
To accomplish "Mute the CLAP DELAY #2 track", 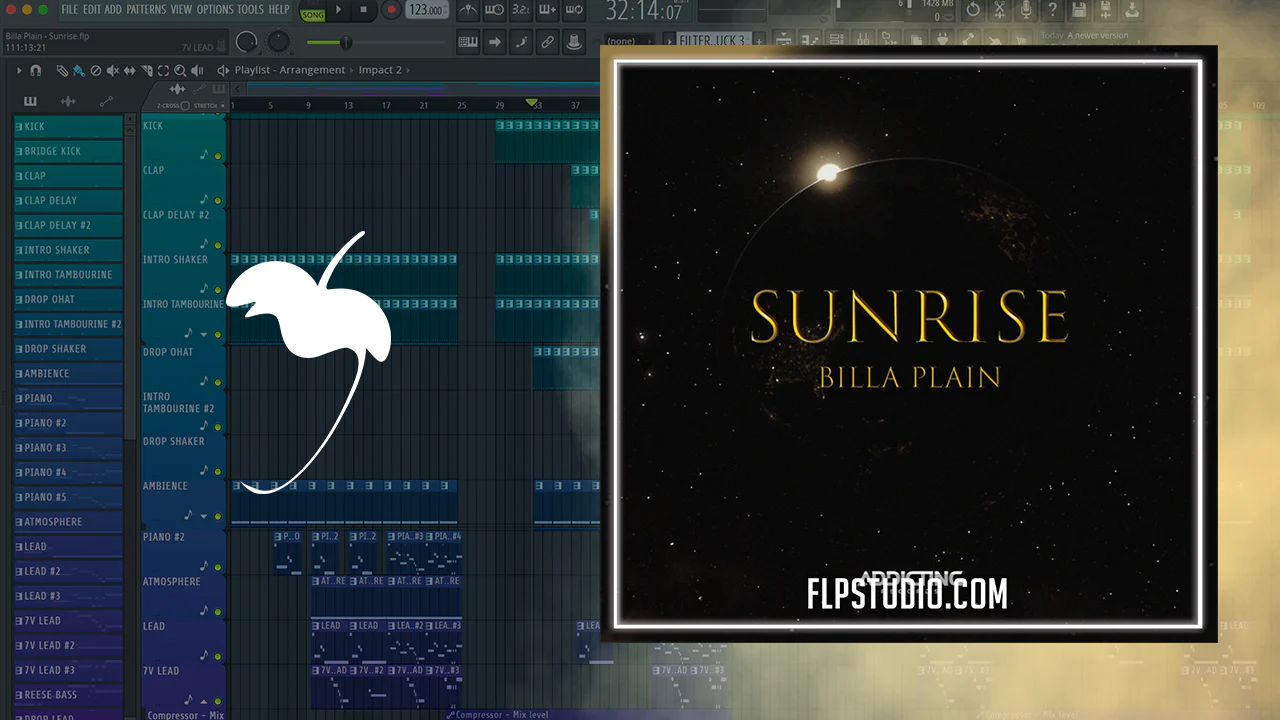I will (218, 245).
